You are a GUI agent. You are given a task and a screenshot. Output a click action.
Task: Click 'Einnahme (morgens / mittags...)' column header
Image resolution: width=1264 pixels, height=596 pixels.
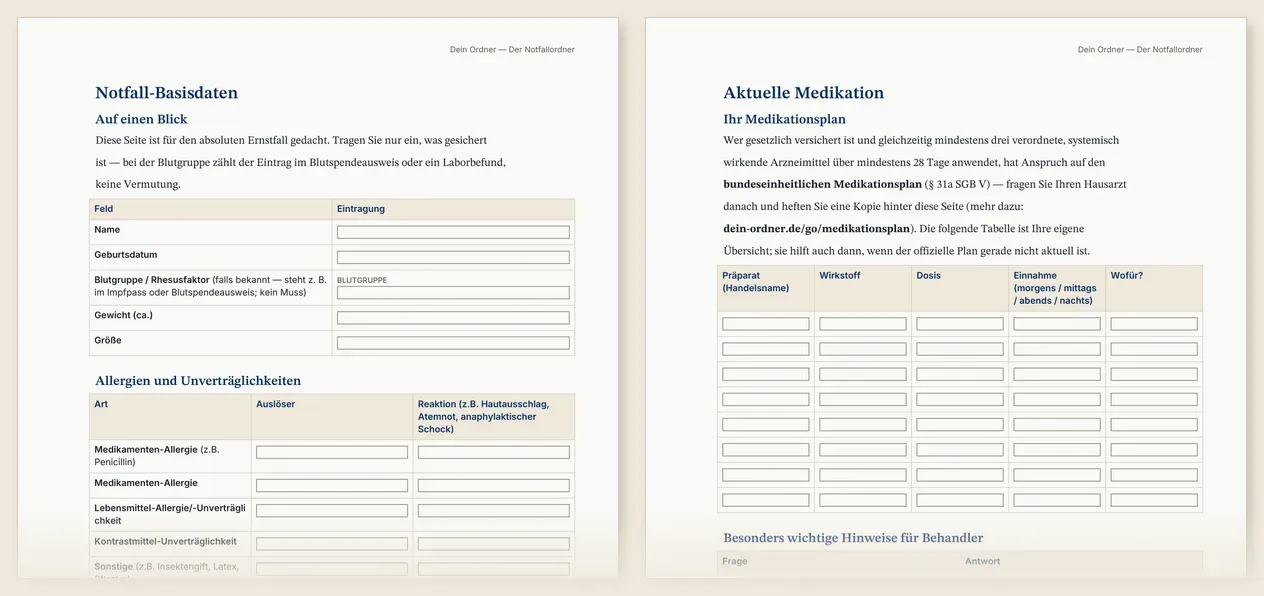coord(1053,288)
